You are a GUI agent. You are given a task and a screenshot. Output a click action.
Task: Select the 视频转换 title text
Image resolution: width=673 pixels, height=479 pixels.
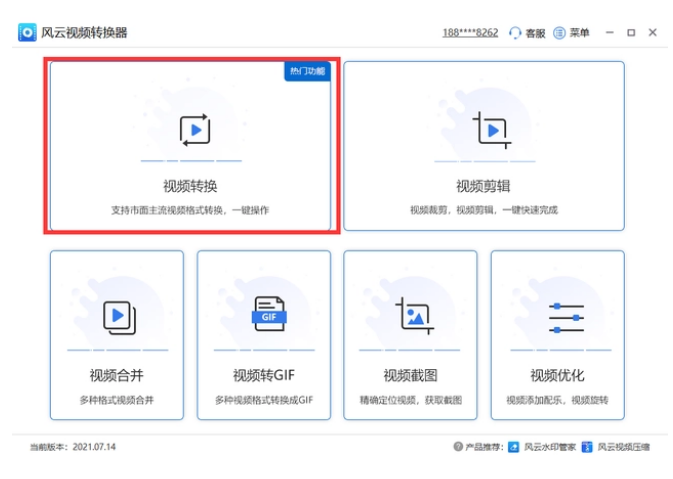click(190, 186)
